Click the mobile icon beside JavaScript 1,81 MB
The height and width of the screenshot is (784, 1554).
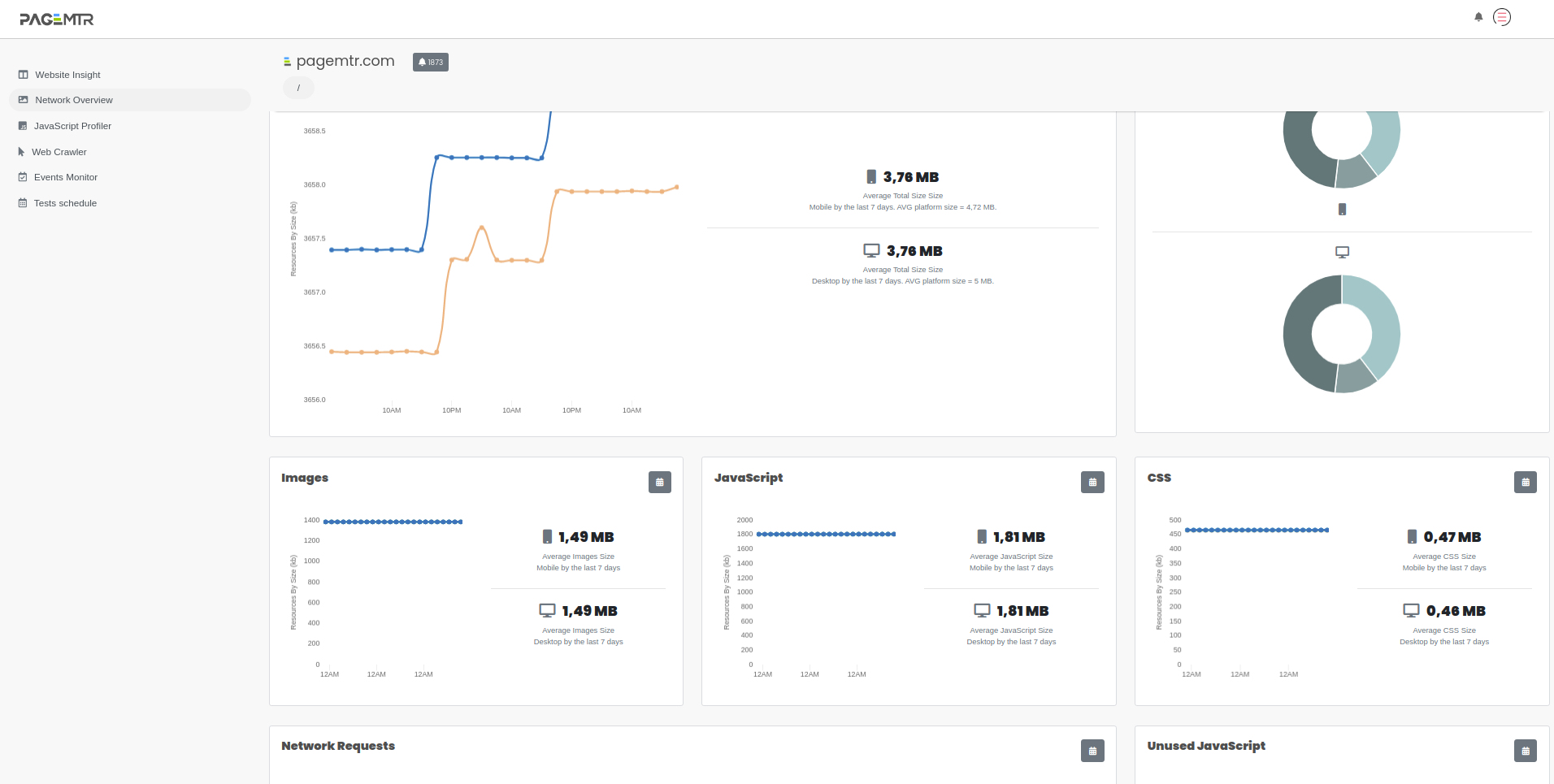click(982, 537)
